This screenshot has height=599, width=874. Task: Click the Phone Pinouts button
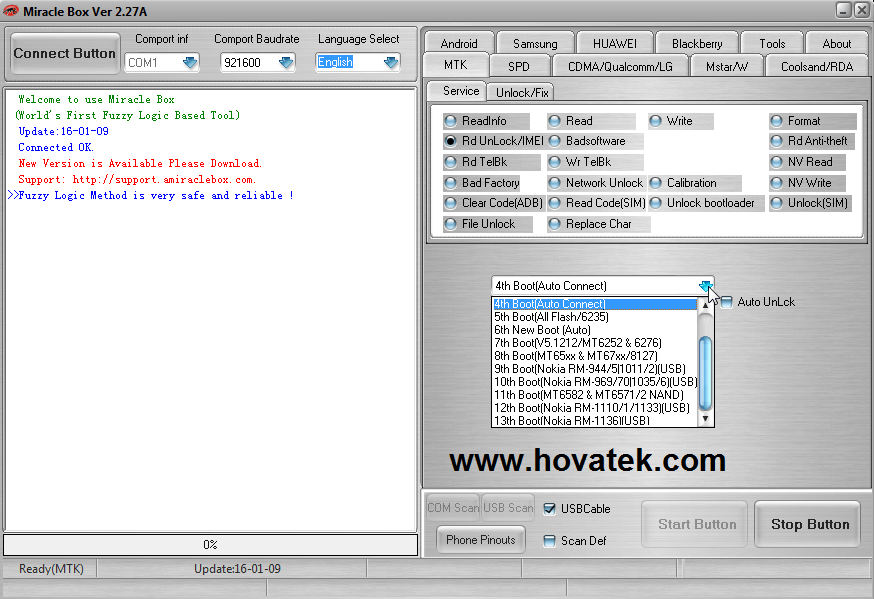pos(481,540)
